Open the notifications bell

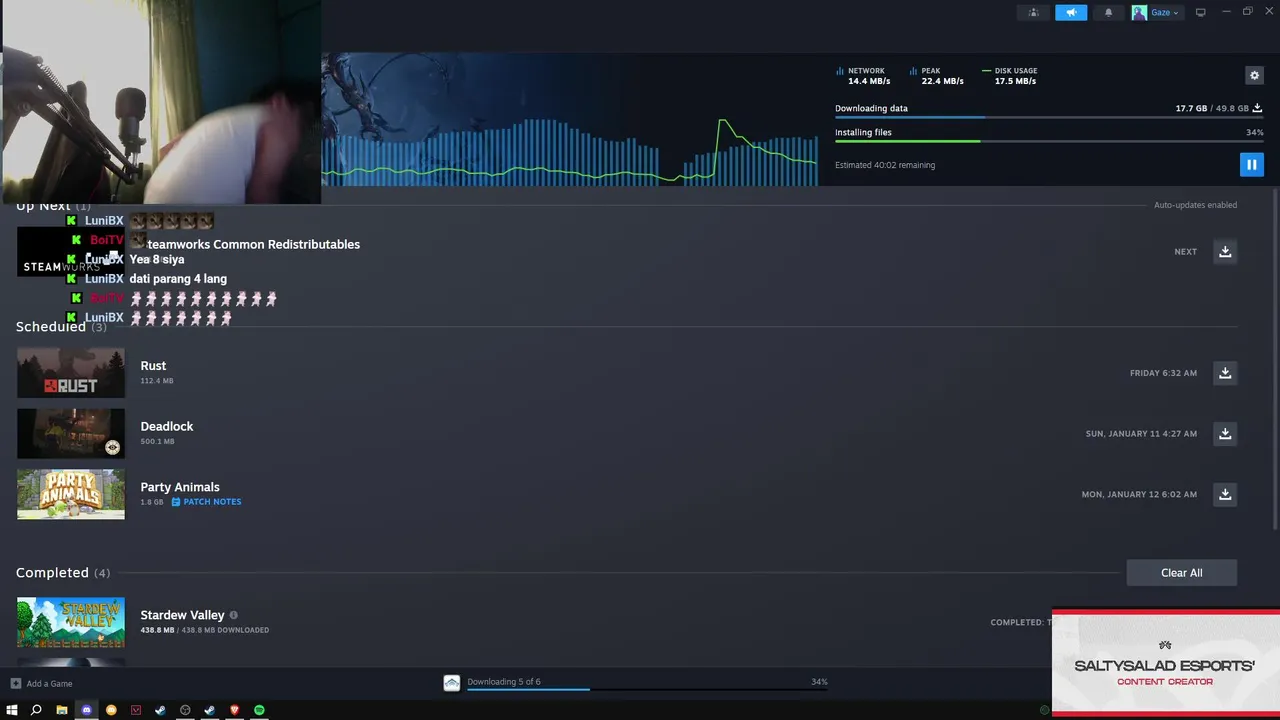(x=1108, y=12)
